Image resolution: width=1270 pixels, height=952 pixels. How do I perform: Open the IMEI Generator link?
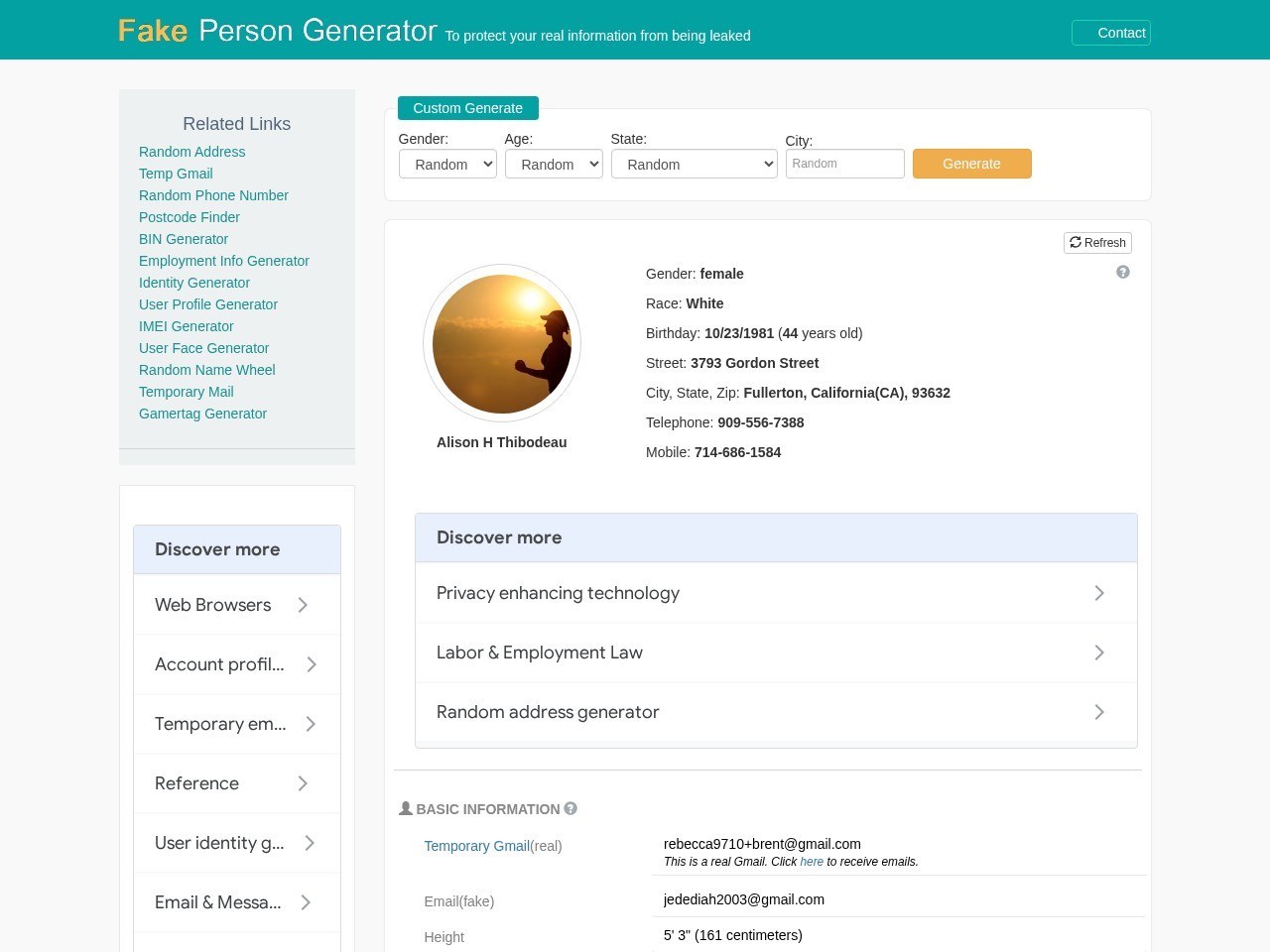click(x=187, y=326)
